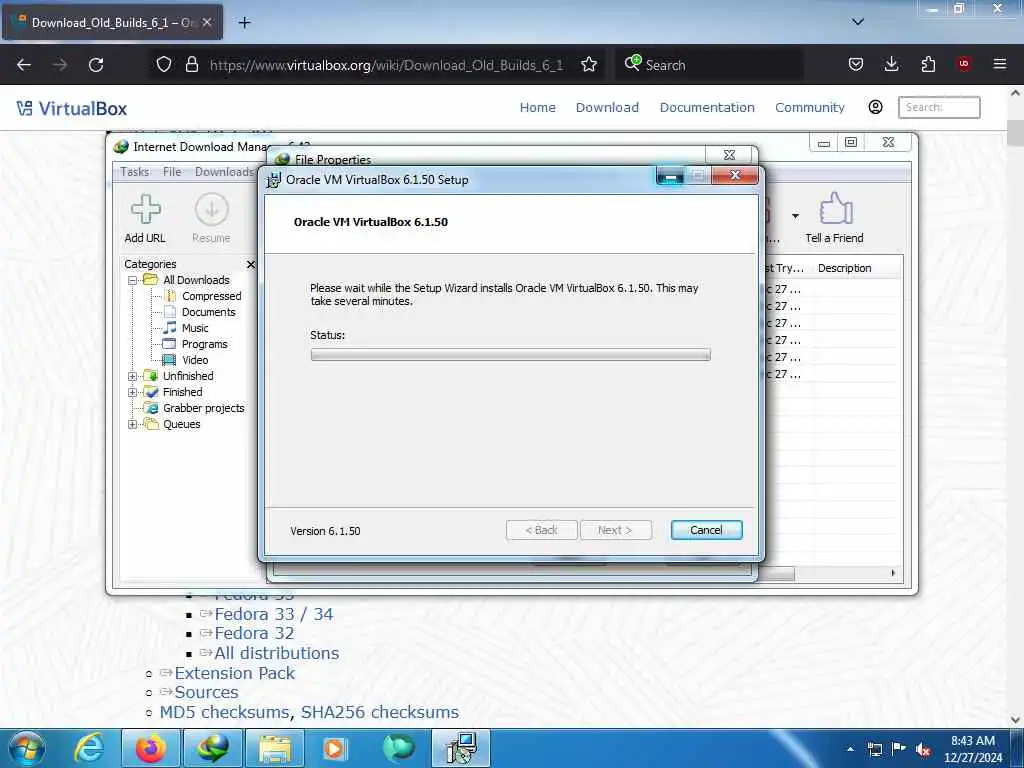The height and width of the screenshot is (768, 1024).
Task: Select the Documents category
Action: click(208, 312)
